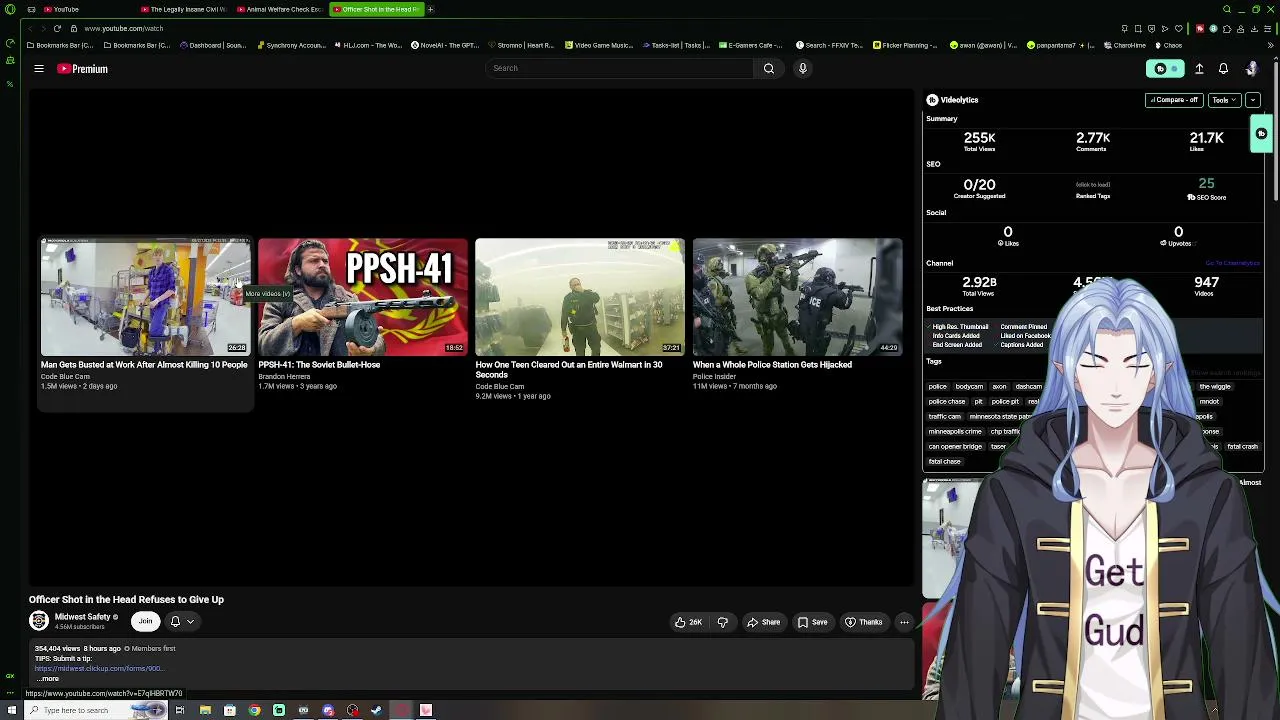Open the browser search tabs magnifier
The width and height of the screenshot is (1280, 720).
[1227, 9]
